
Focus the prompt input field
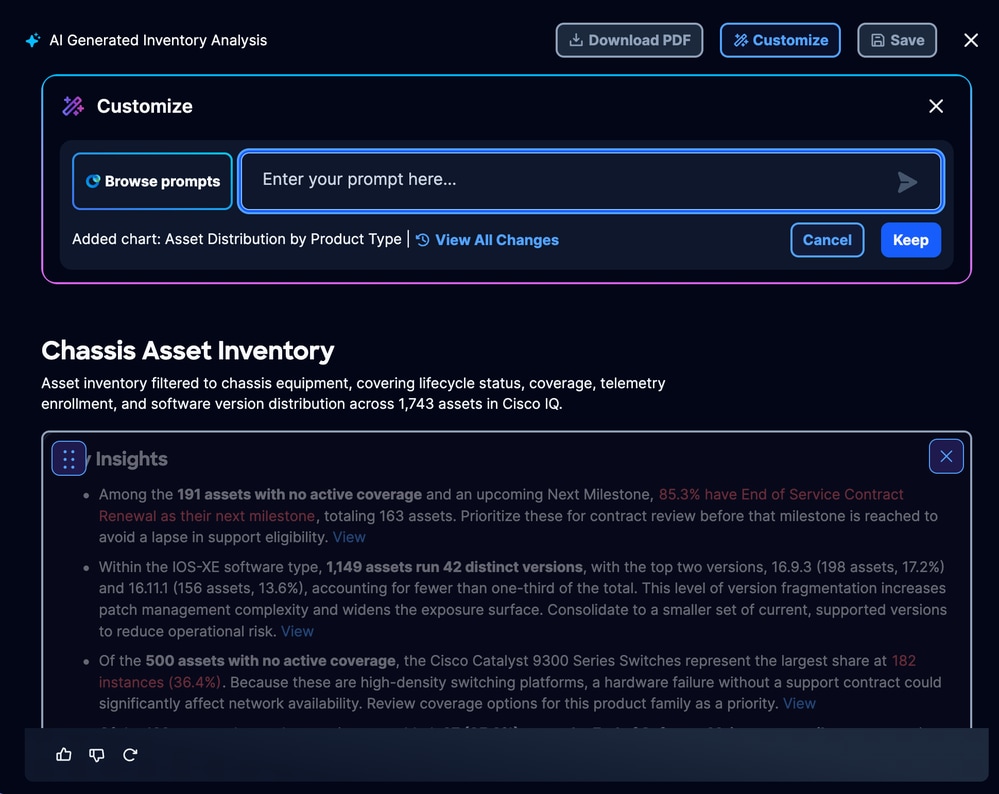(x=591, y=181)
